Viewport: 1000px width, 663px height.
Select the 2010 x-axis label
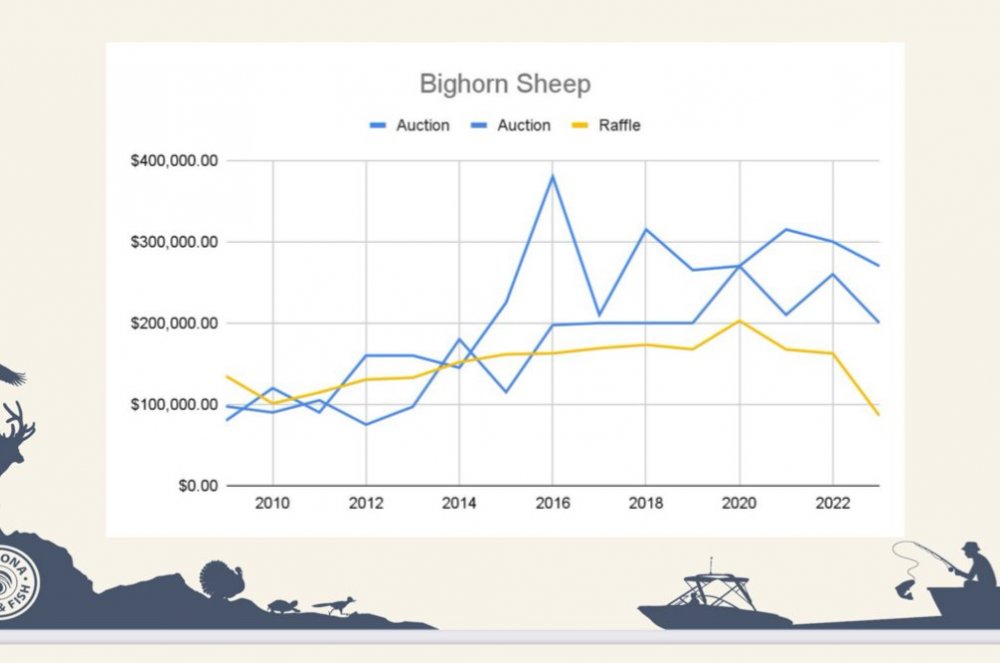pos(272,503)
